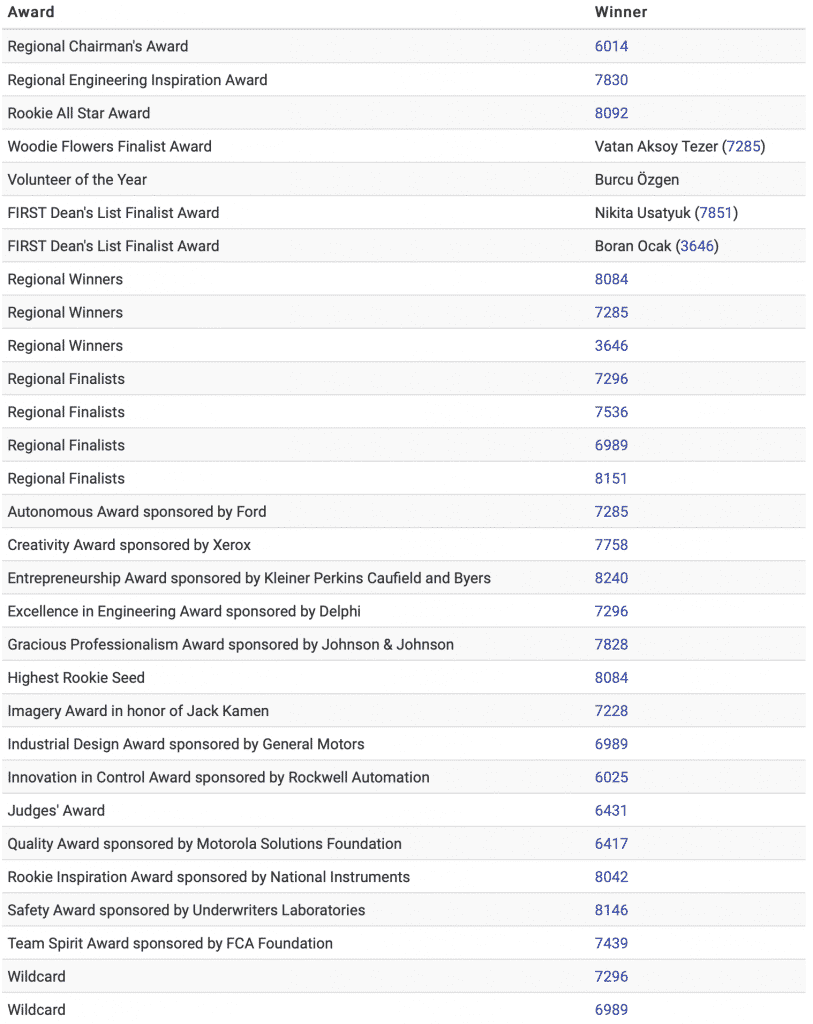Click Gracious Professionalism Award winner 7828
Viewport: 813px width, 1024px height.
tap(611, 645)
